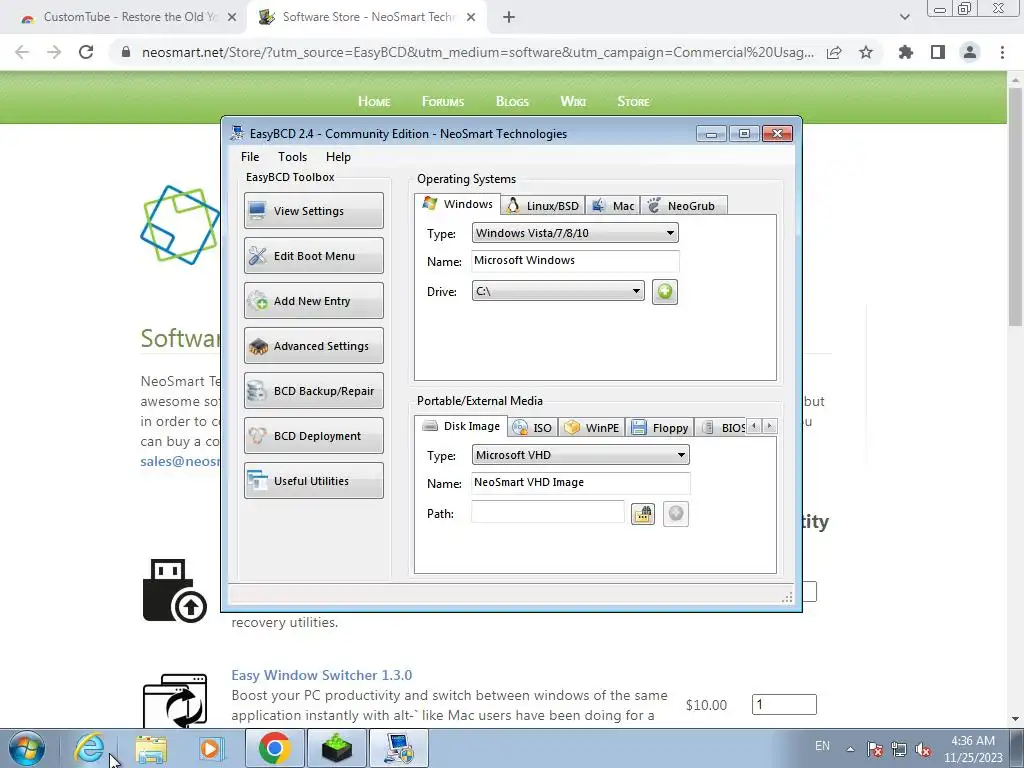
Task: Open Useful Utilities section
Action: pyautogui.click(x=313, y=481)
